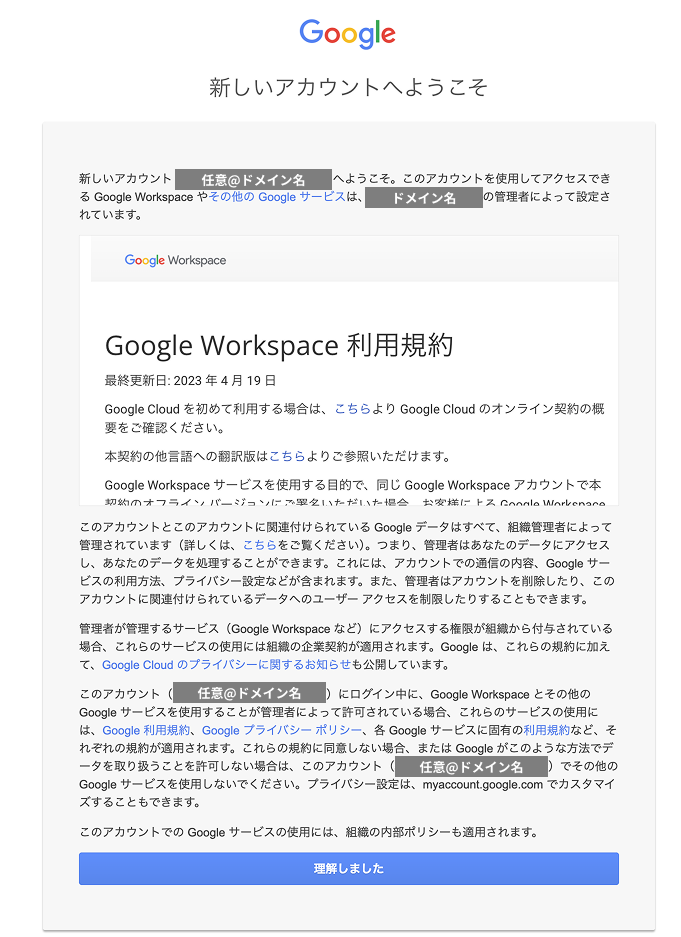Screen dimensions: 681x937
Task: Open Google Cloud のプライバシーに関するお知らせ link
Action: pyautogui.click(x=226, y=665)
